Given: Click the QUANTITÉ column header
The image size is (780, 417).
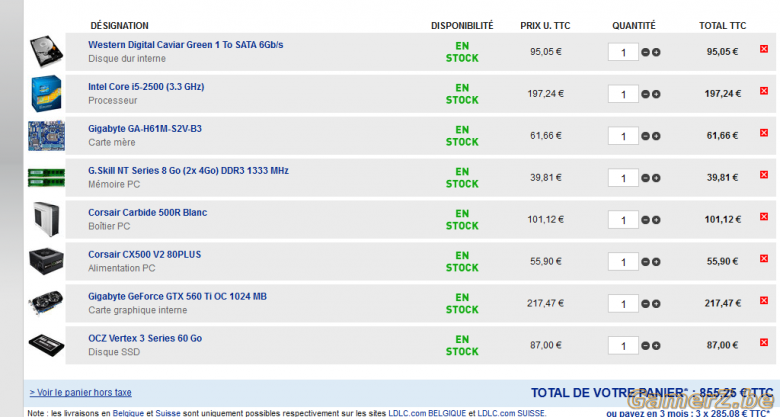Looking at the screenshot, I should (634, 26).
